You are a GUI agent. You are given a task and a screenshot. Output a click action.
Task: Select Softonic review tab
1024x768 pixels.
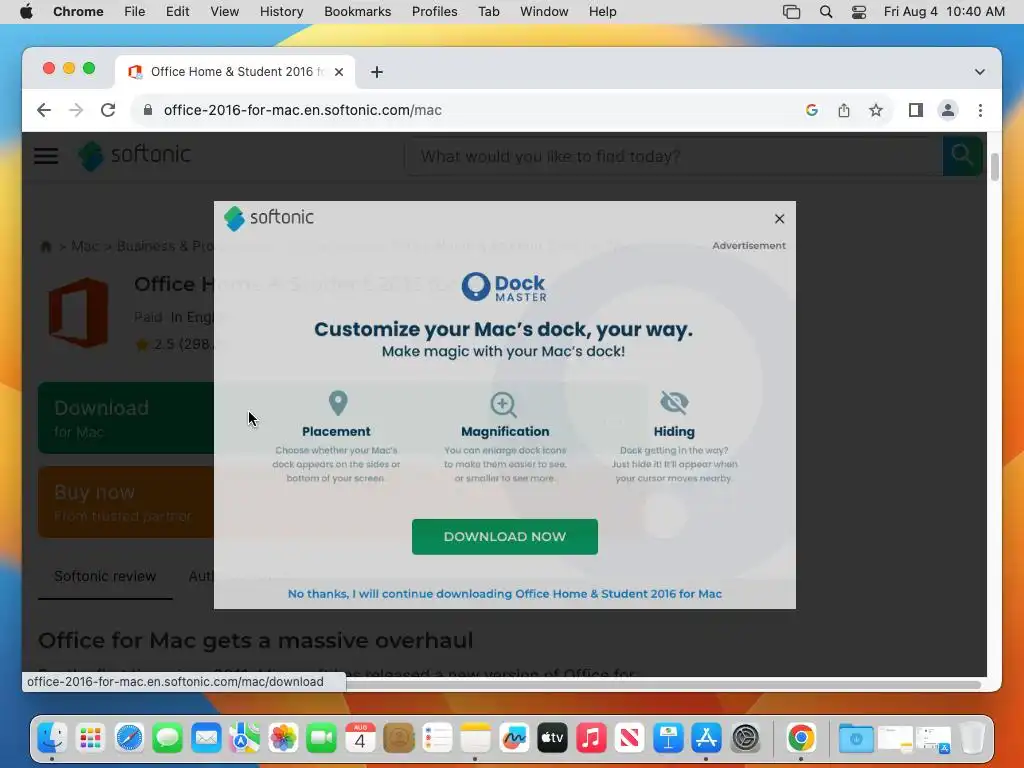pyautogui.click(x=105, y=576)
